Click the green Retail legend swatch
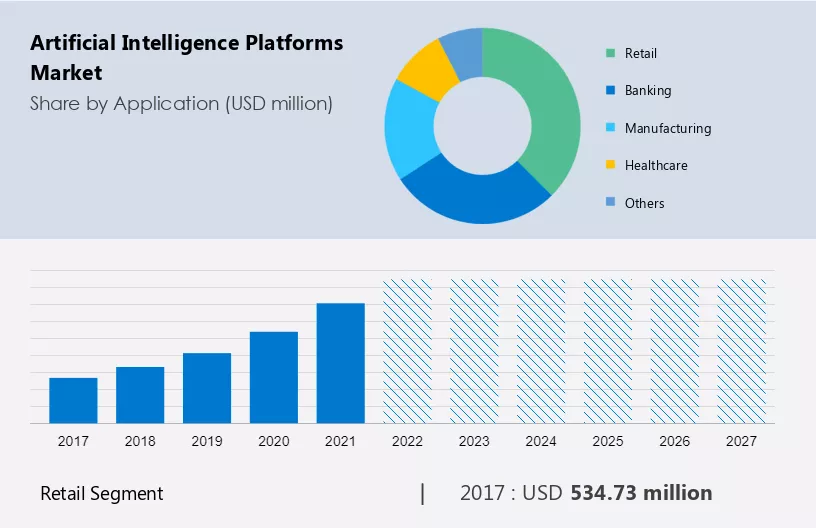Screen dimensions: 816x528 point(610,53)
